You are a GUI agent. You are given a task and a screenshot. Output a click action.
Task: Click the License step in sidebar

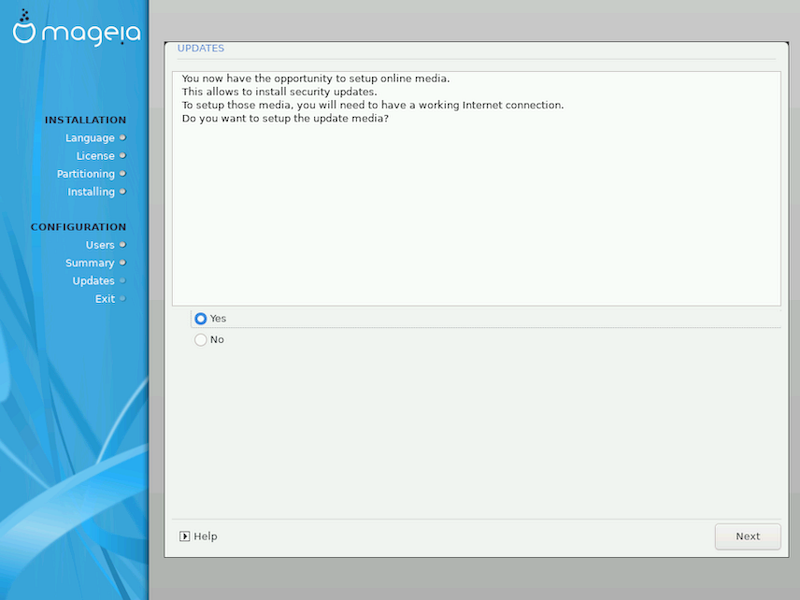point(95,156)
